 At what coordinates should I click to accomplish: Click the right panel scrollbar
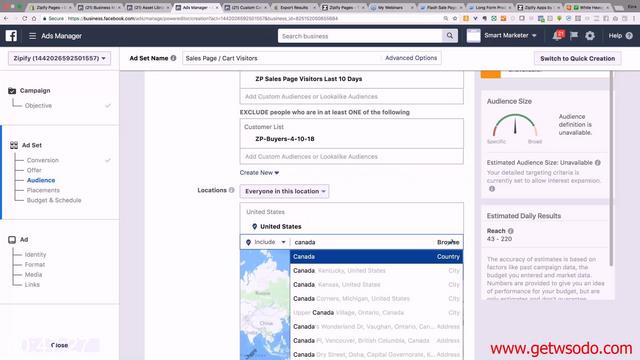[x=611, y=169]
